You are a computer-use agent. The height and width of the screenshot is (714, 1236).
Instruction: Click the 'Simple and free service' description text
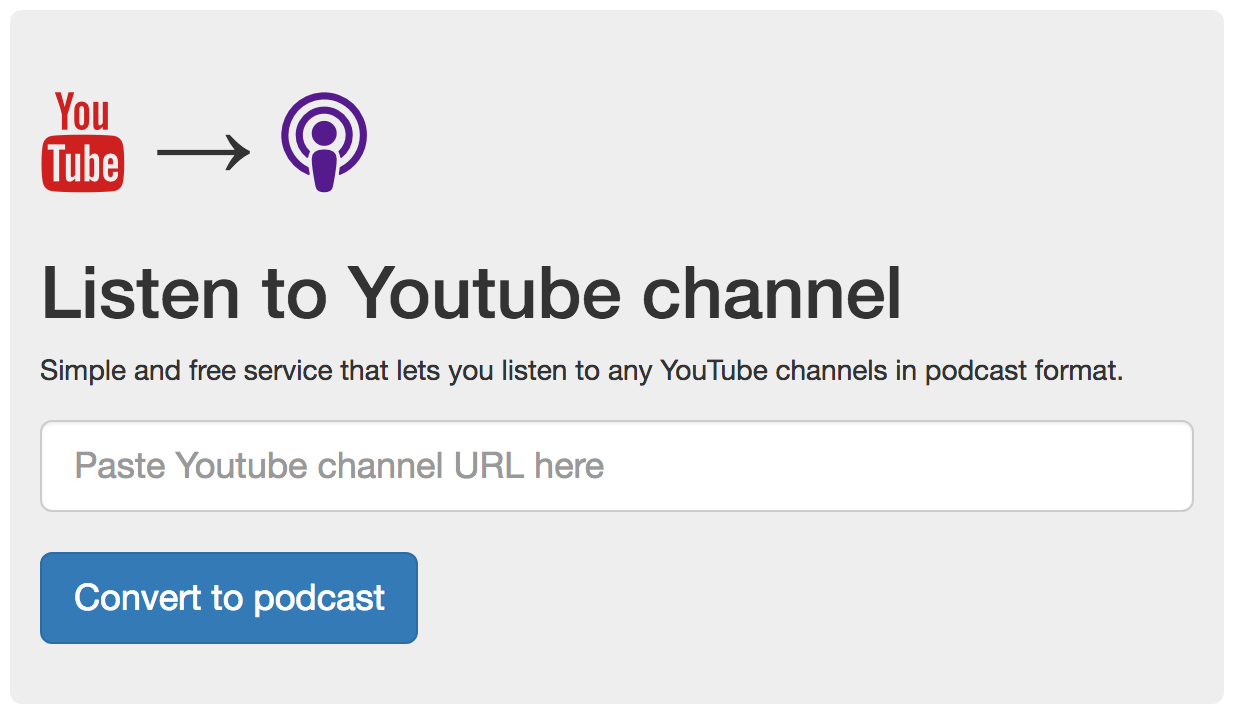click(582, 372)
